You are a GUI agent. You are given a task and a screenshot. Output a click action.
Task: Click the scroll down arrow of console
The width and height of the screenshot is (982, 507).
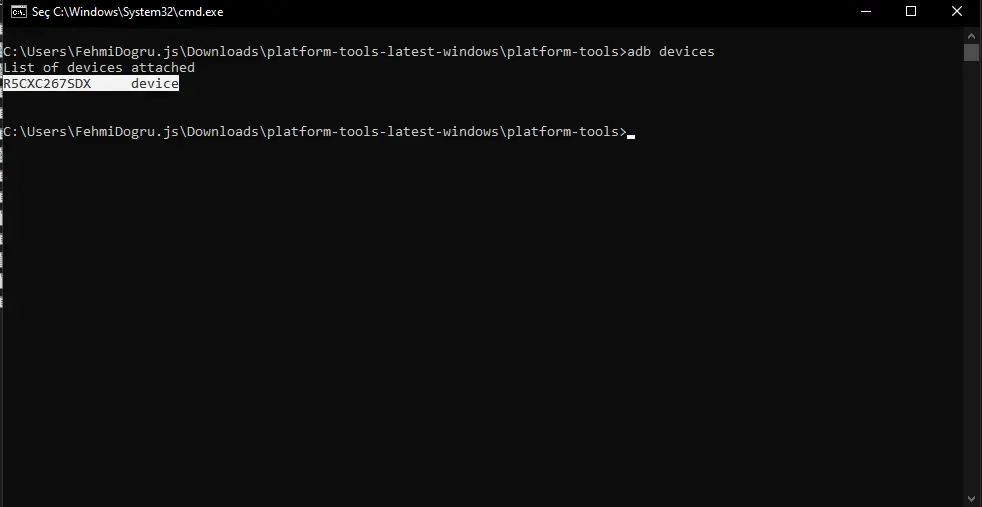[x=971, y=499]
